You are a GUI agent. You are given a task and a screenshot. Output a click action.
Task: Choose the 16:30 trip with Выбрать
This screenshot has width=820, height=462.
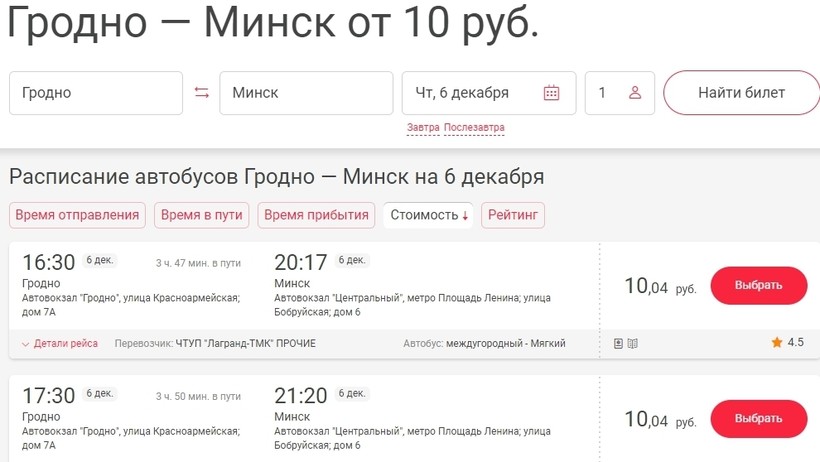point(759,285)
